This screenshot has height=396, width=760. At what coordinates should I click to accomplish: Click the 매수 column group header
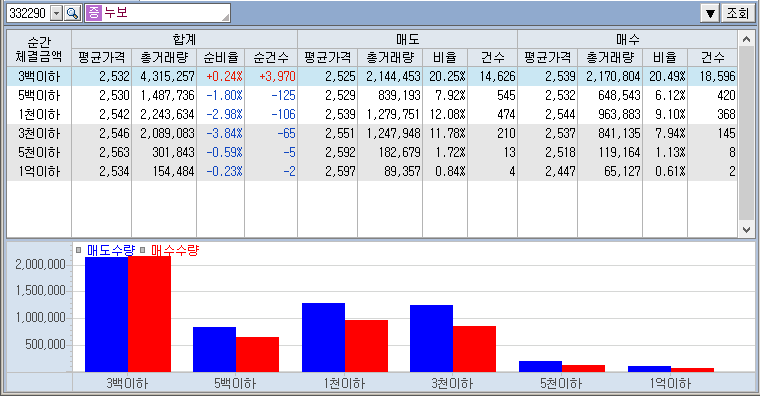point(628,39)
